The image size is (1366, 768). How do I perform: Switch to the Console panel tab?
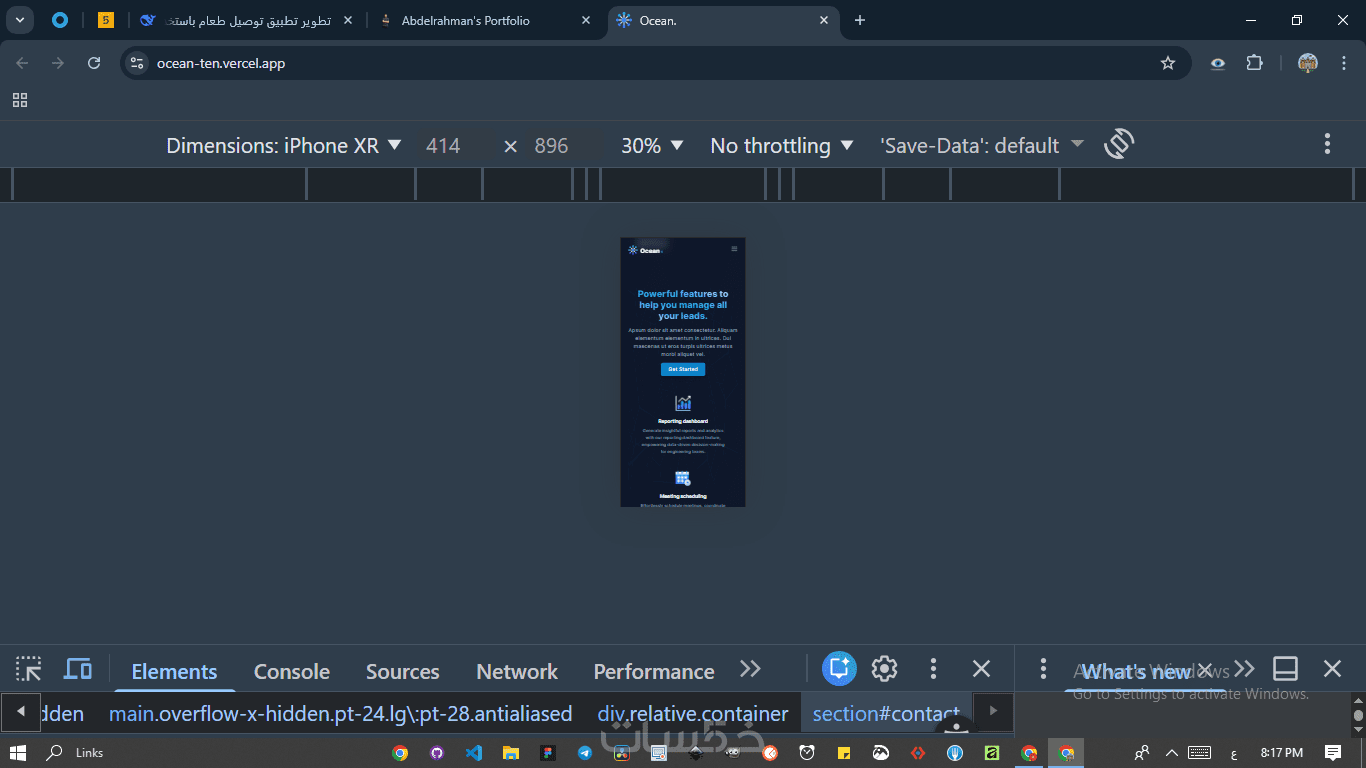click(x=292, y=671)
